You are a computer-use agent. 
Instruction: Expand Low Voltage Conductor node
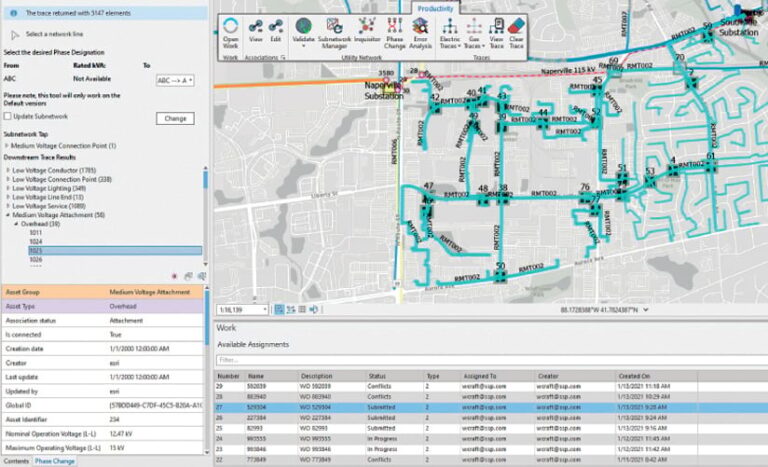click(x=8, y=170)
